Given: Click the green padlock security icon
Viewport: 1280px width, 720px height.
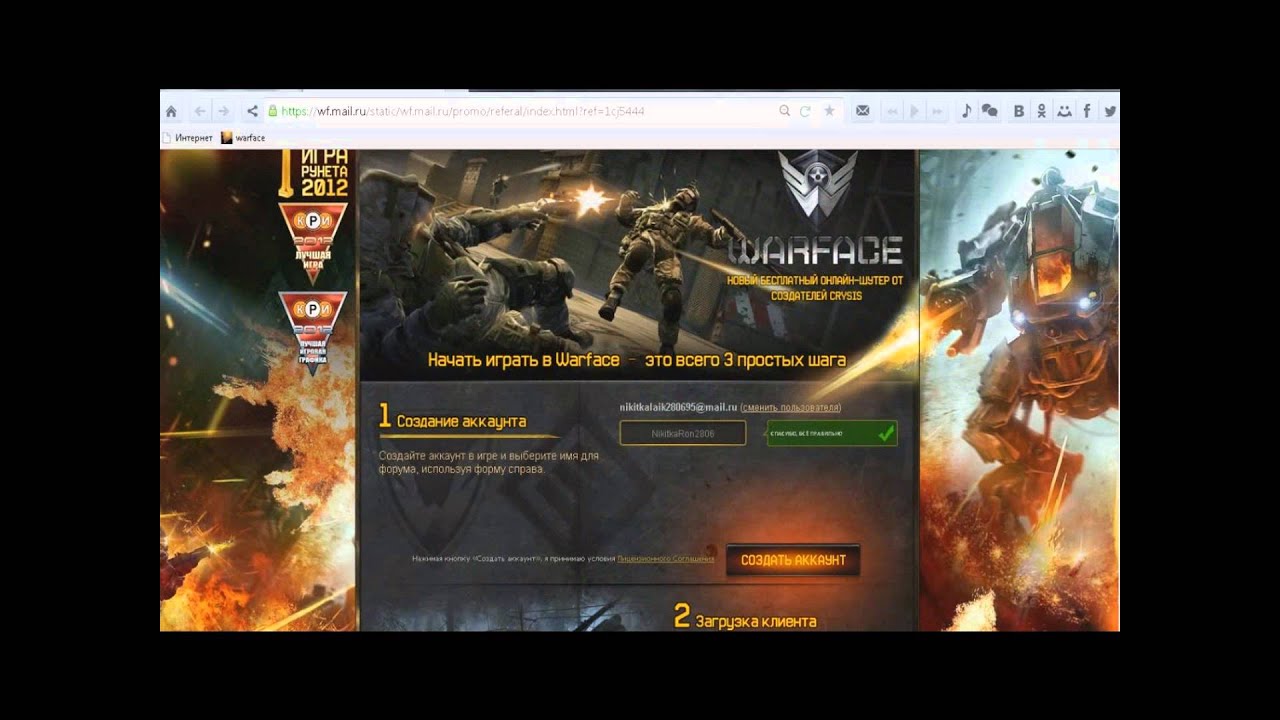Looking at the screenshot, I should coord(272,111).
